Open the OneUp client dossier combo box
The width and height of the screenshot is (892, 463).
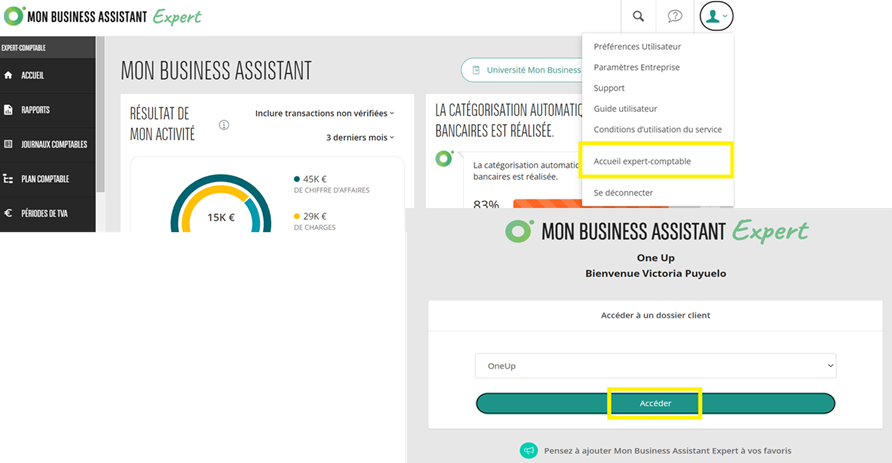coord(655,366)
